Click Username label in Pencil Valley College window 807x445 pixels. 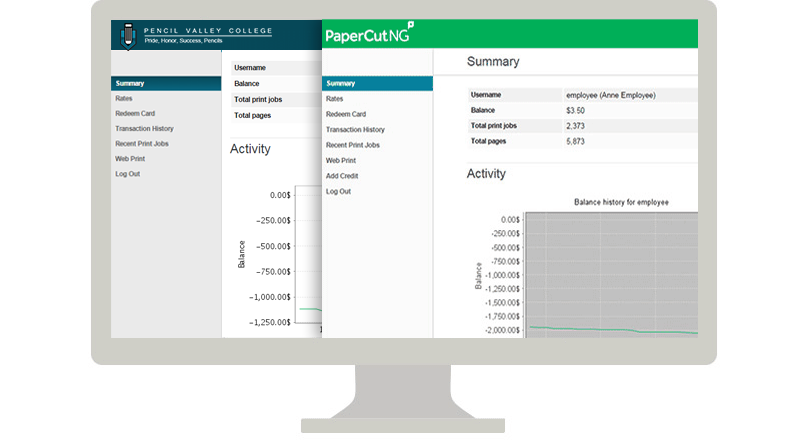click(x=250, y=67)
